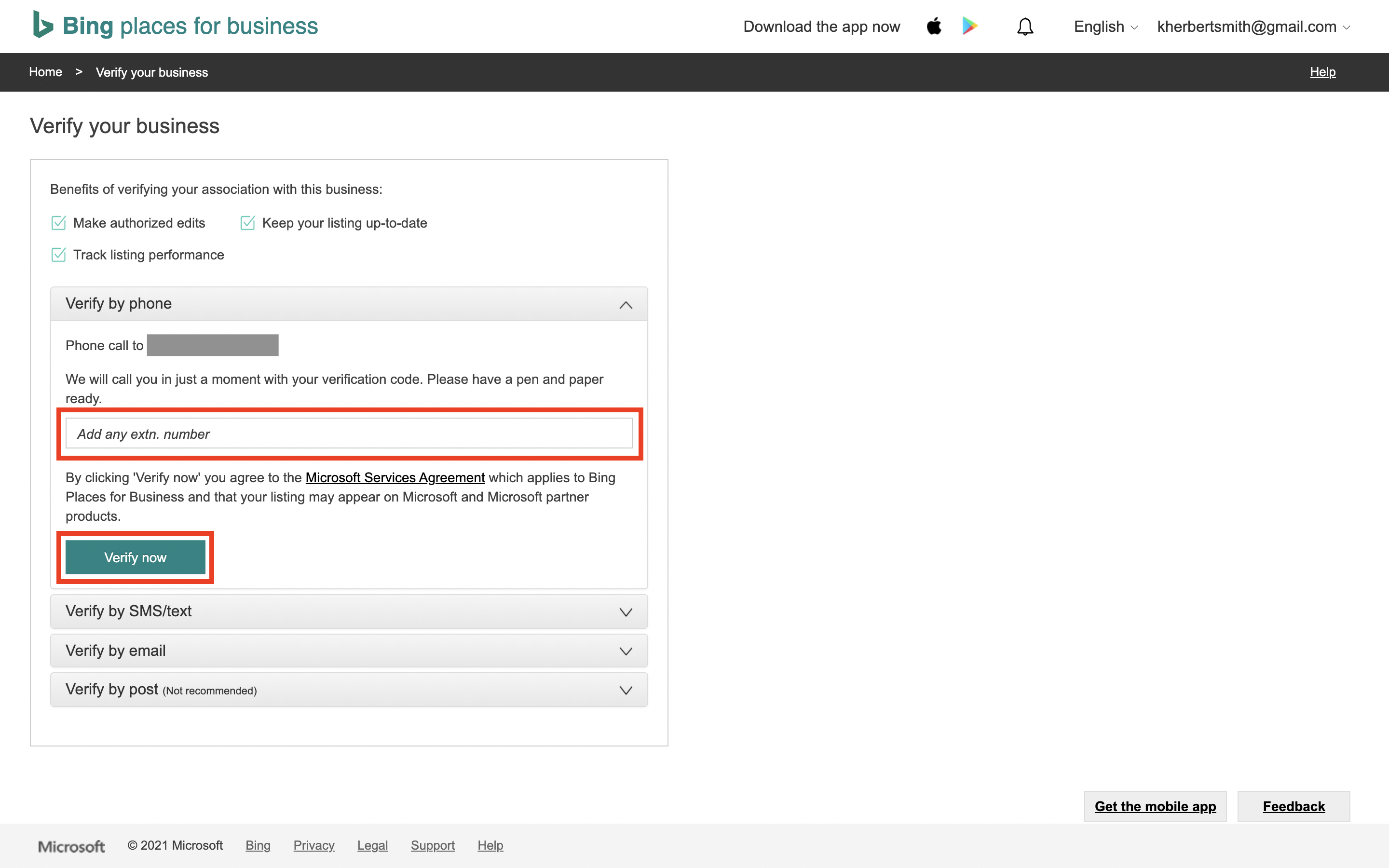Open the Help footer link
Image resolution: width=1389 pixels, height=868 pixels.
click(x=490, y=846)
